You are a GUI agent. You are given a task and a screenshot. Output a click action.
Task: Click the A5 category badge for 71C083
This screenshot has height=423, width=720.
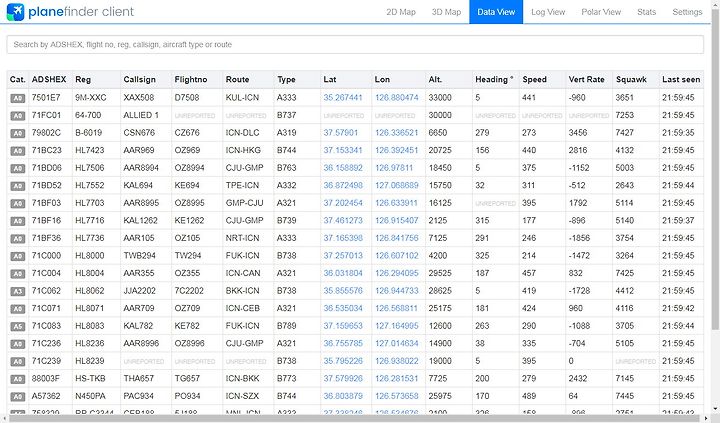pos(17,327)
